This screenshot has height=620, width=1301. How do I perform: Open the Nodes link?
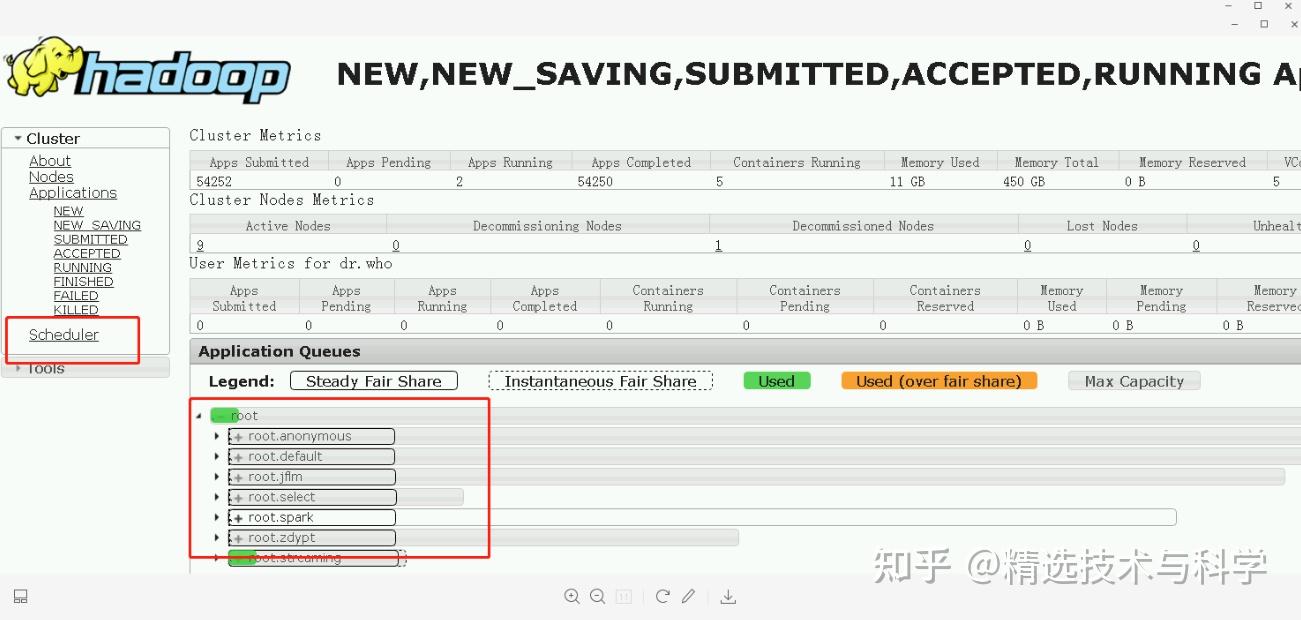click(x=51, y=177)
